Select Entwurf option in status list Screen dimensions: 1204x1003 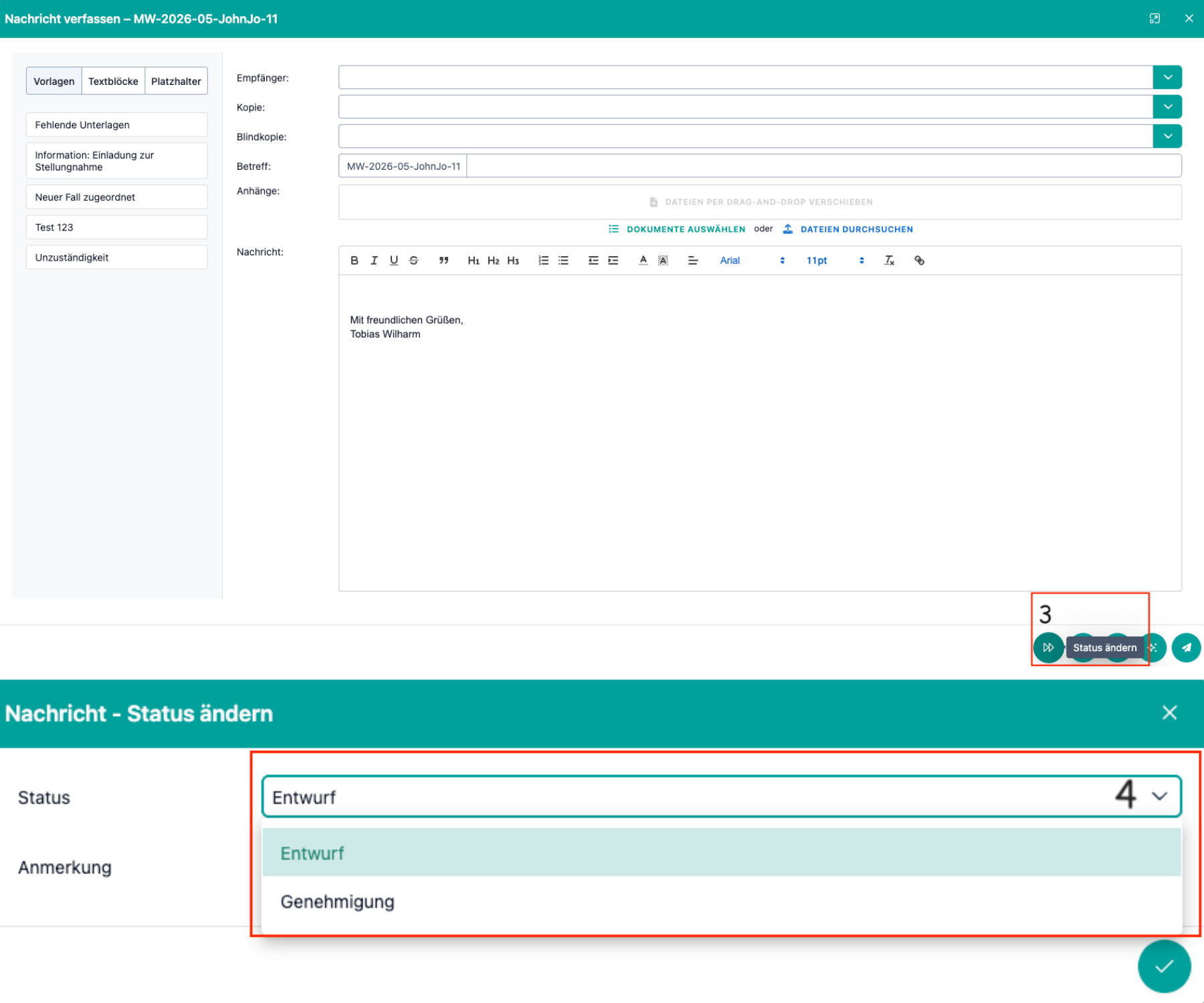pos(721,853)
